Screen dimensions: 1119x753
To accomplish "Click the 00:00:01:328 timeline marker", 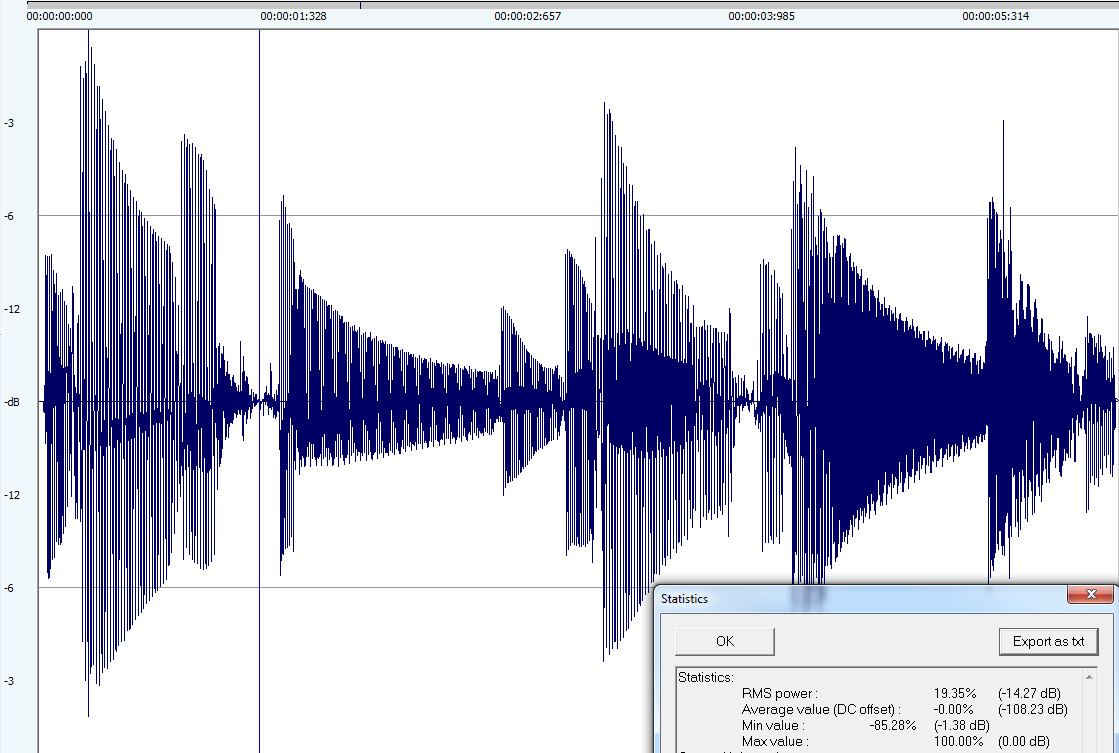I will [x=293, y=17].
